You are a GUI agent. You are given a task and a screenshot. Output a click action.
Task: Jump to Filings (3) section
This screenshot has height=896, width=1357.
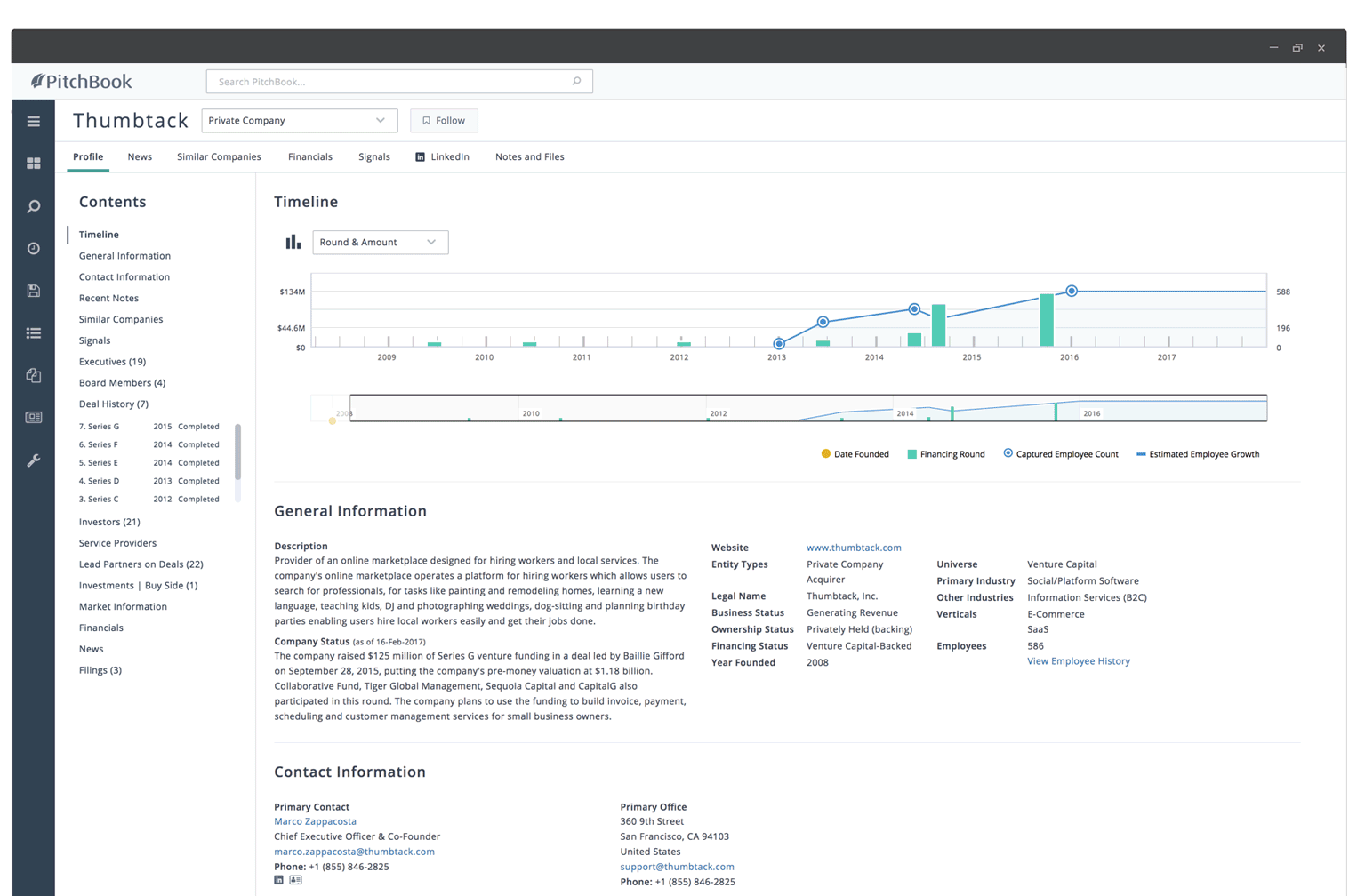click(x=100, y=670)
